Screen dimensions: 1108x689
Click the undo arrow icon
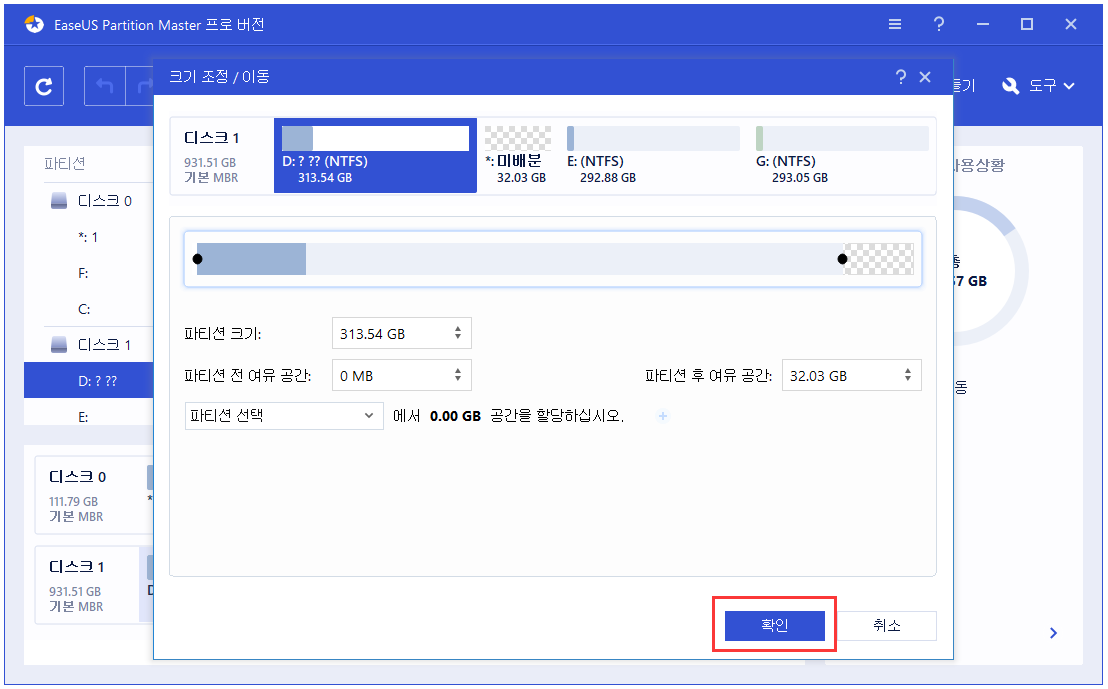click(x=104, y=86)
